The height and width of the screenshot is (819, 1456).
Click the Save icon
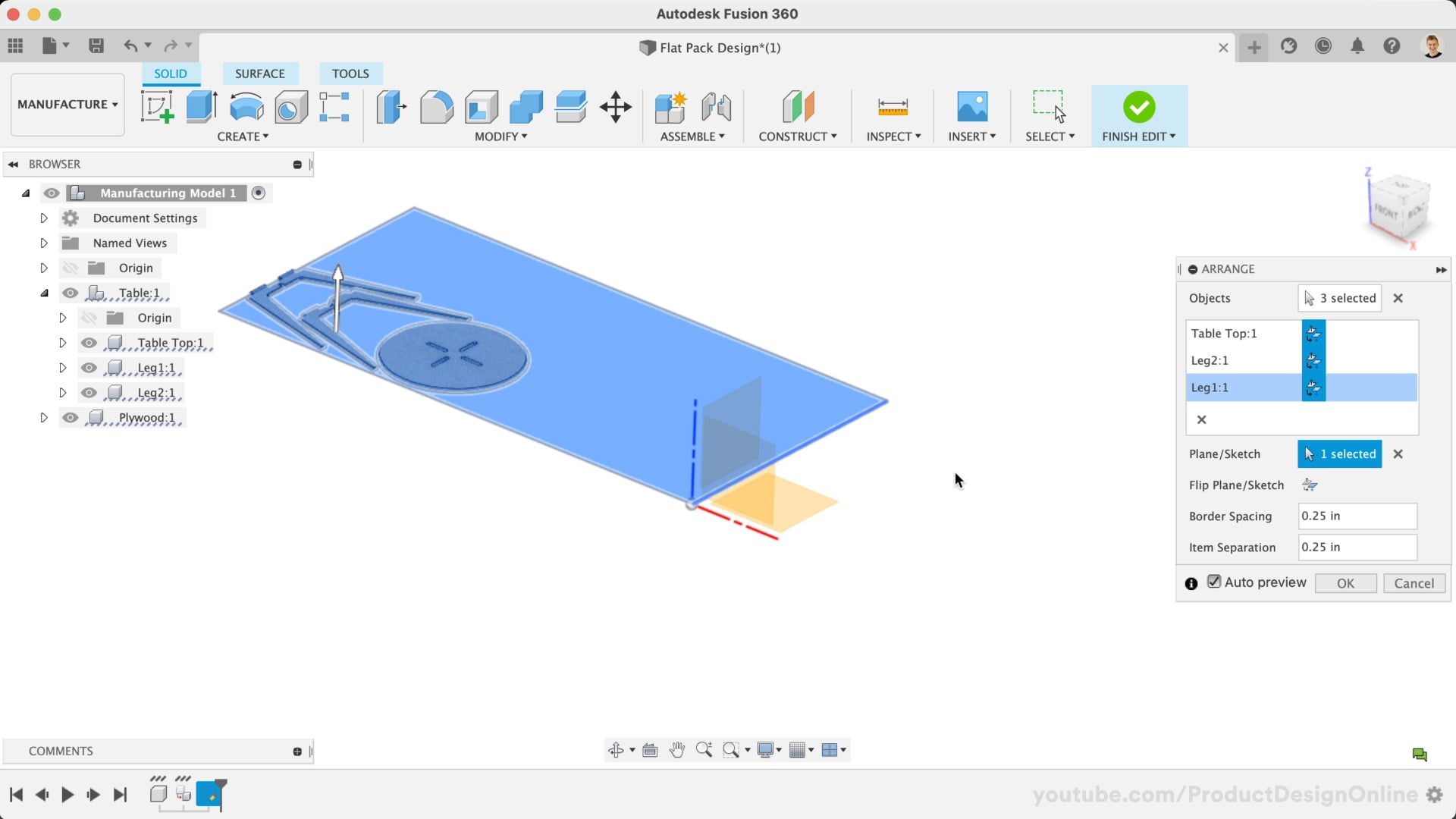pyautogui.click(x=96, y=46)
